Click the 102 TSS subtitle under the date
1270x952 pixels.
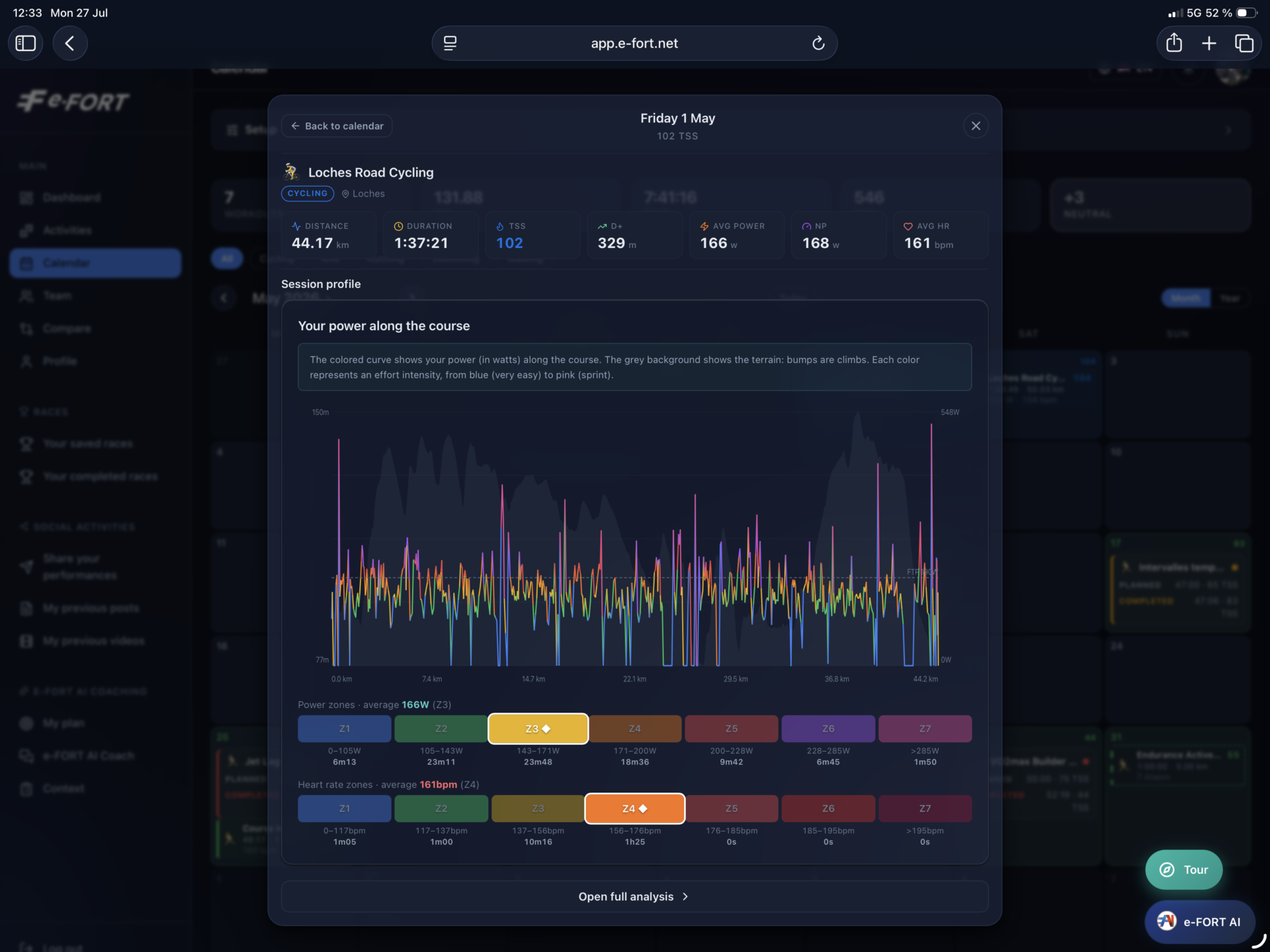pyautogui.click(x=677, y=136)
